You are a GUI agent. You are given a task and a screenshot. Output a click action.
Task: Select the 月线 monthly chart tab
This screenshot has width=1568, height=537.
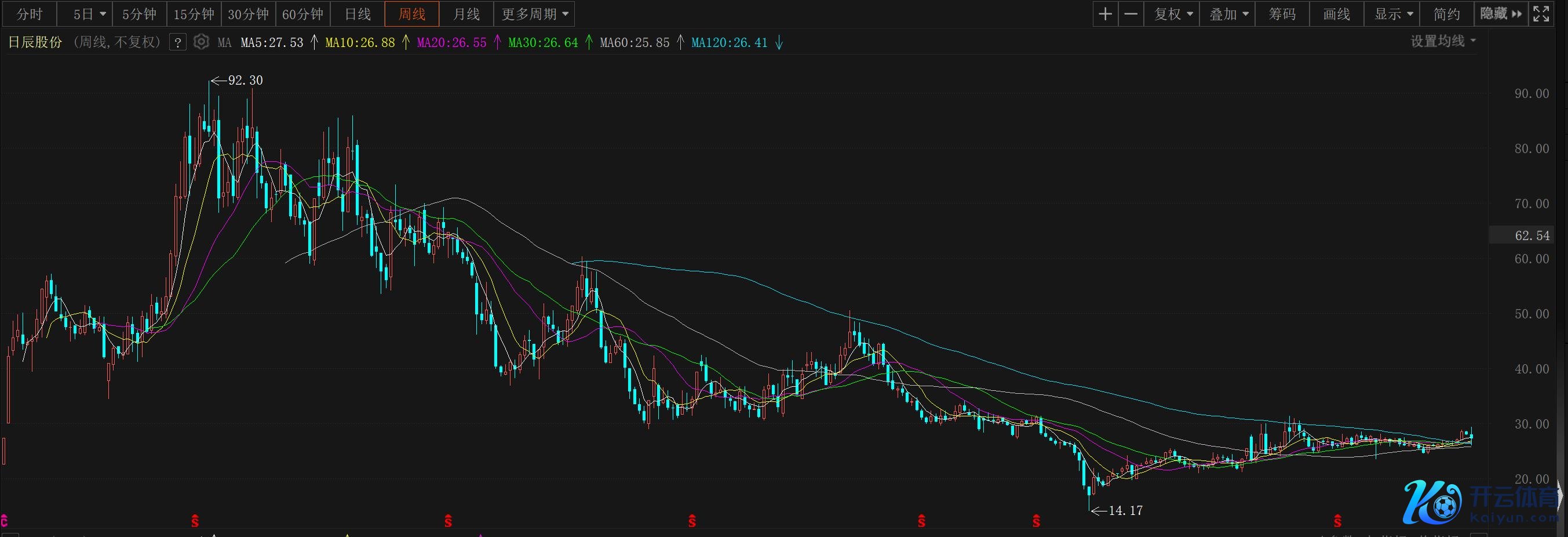coord(466,14)
